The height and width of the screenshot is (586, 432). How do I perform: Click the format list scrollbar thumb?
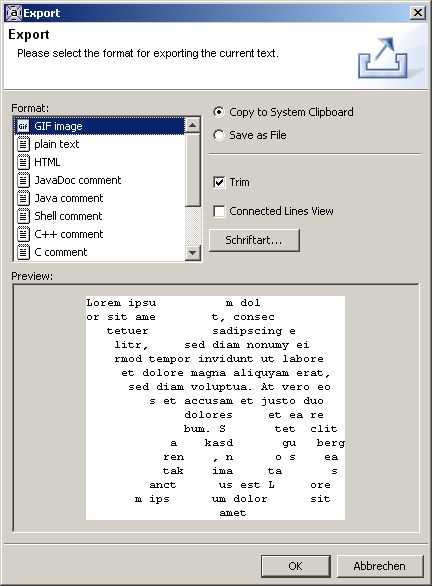[192, 170]
